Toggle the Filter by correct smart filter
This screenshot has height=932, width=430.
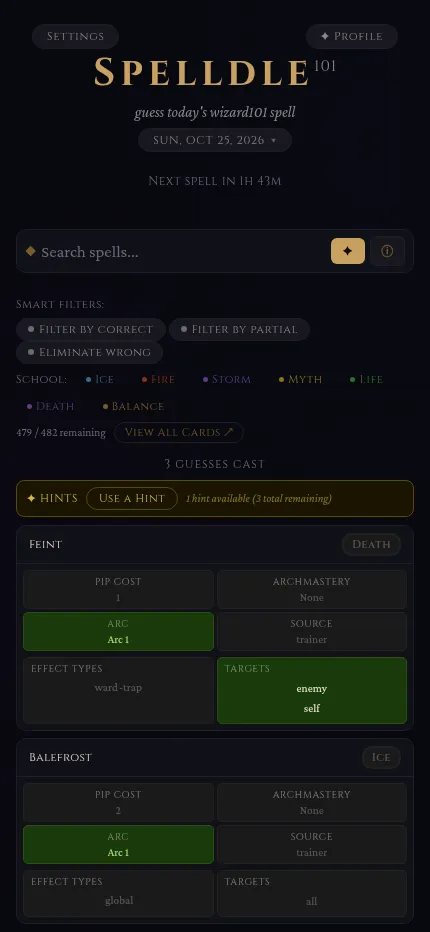(x=91, y=329)
